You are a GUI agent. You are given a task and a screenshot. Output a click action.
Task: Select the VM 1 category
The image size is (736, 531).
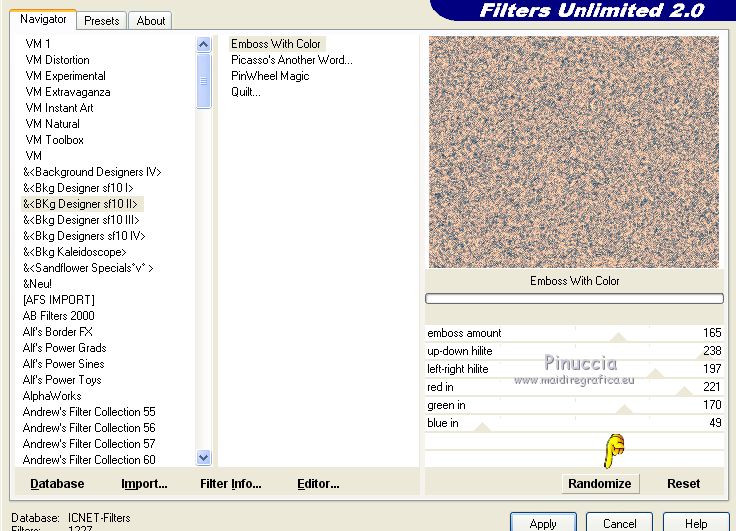[x=38, y=44]
